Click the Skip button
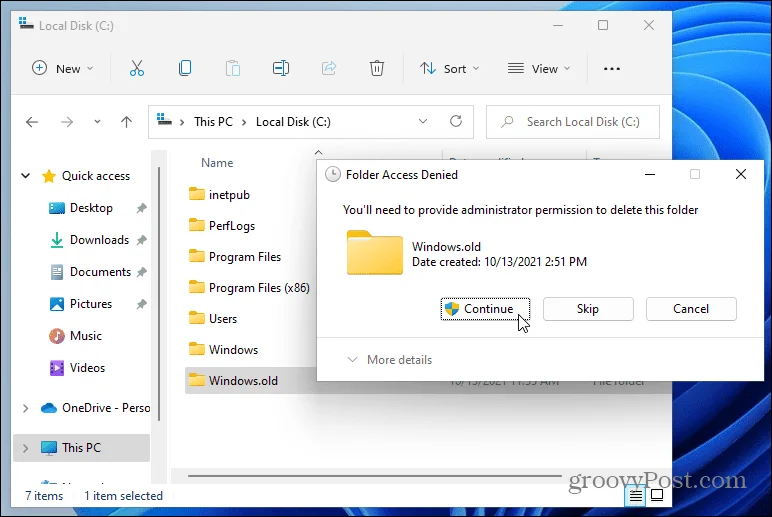772x517 pixels. coord(588,309)
